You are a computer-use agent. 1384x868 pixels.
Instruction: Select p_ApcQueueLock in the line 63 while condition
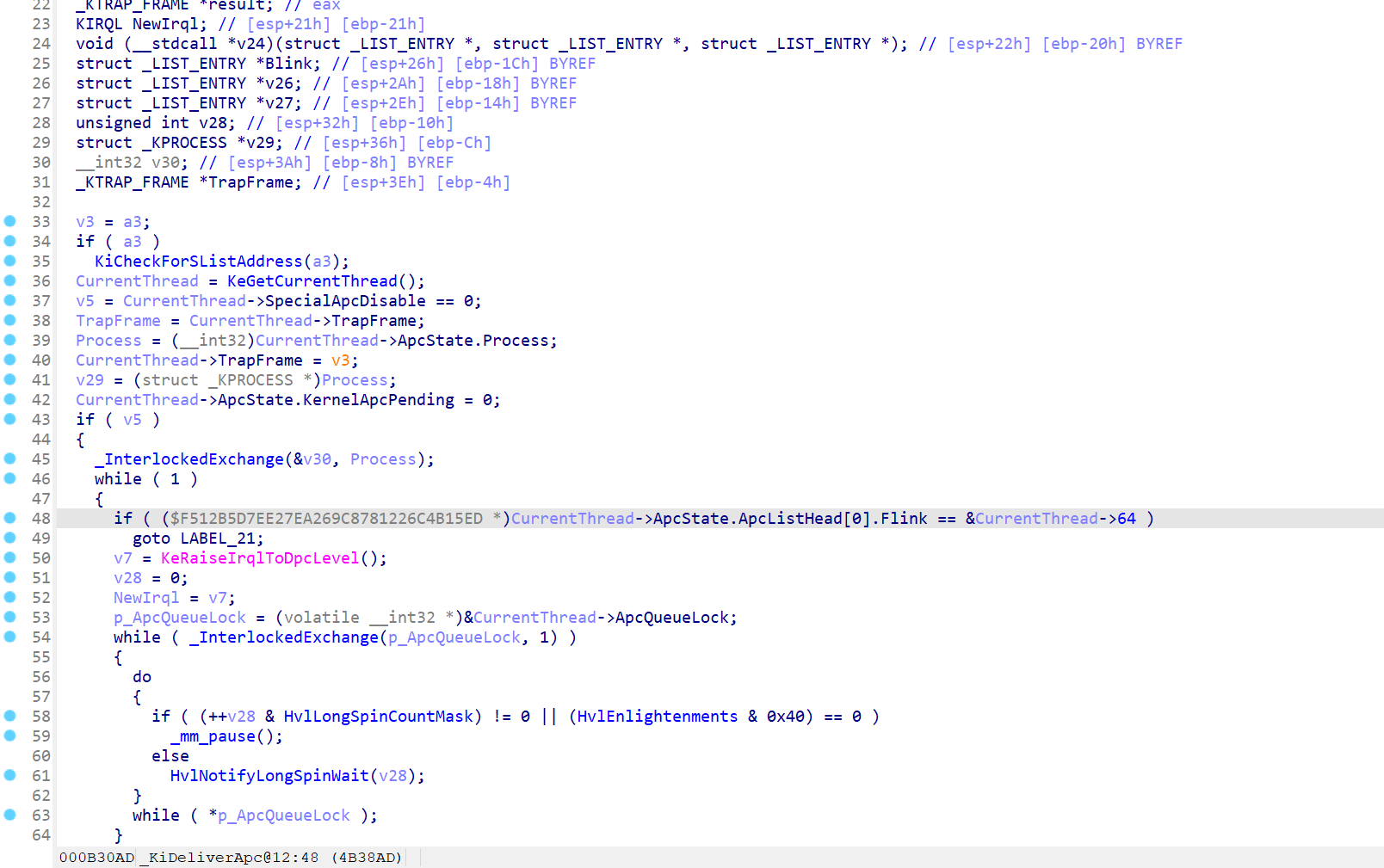point(284,816)
